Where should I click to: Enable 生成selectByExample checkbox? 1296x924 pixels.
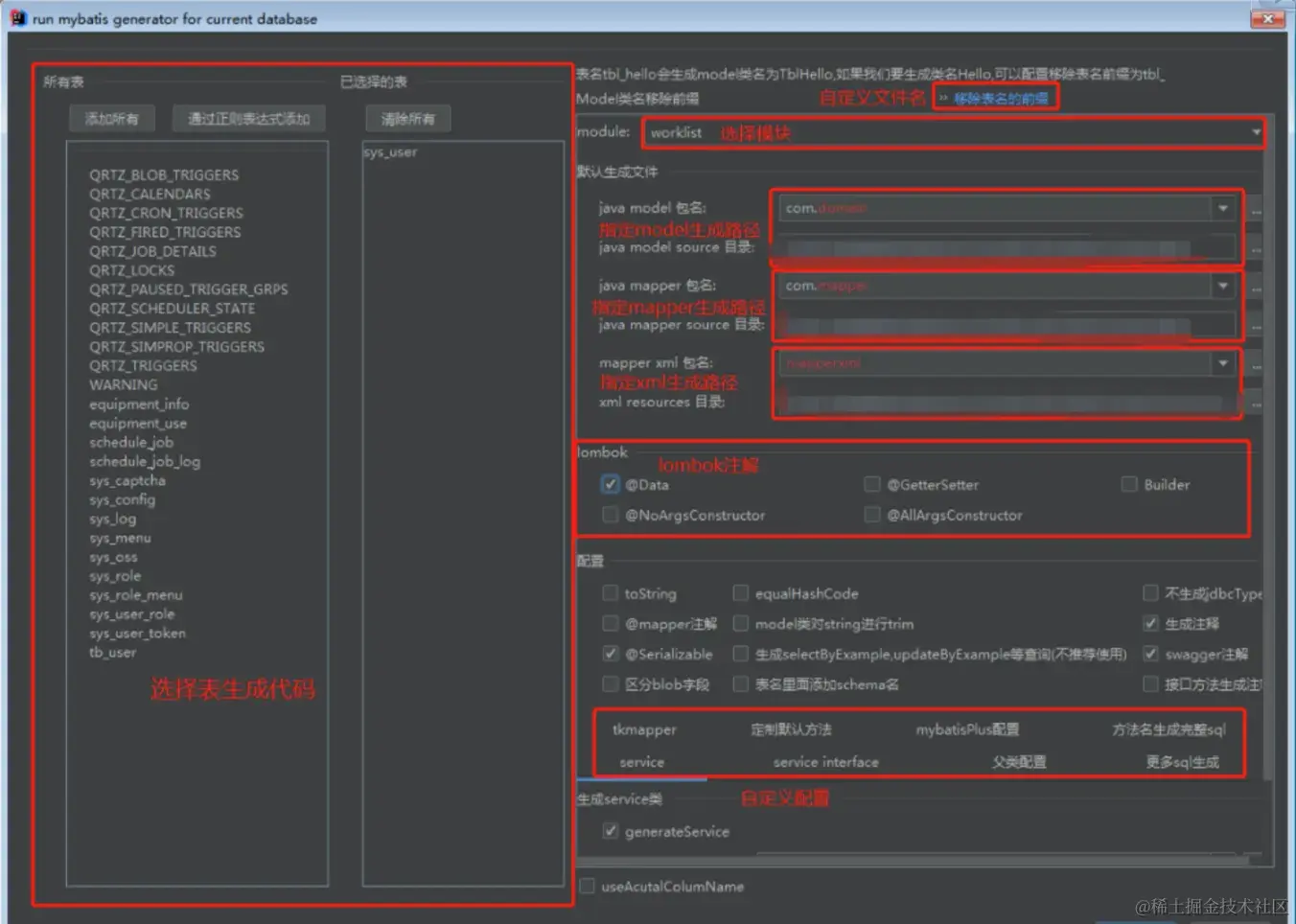pos(740,654)
